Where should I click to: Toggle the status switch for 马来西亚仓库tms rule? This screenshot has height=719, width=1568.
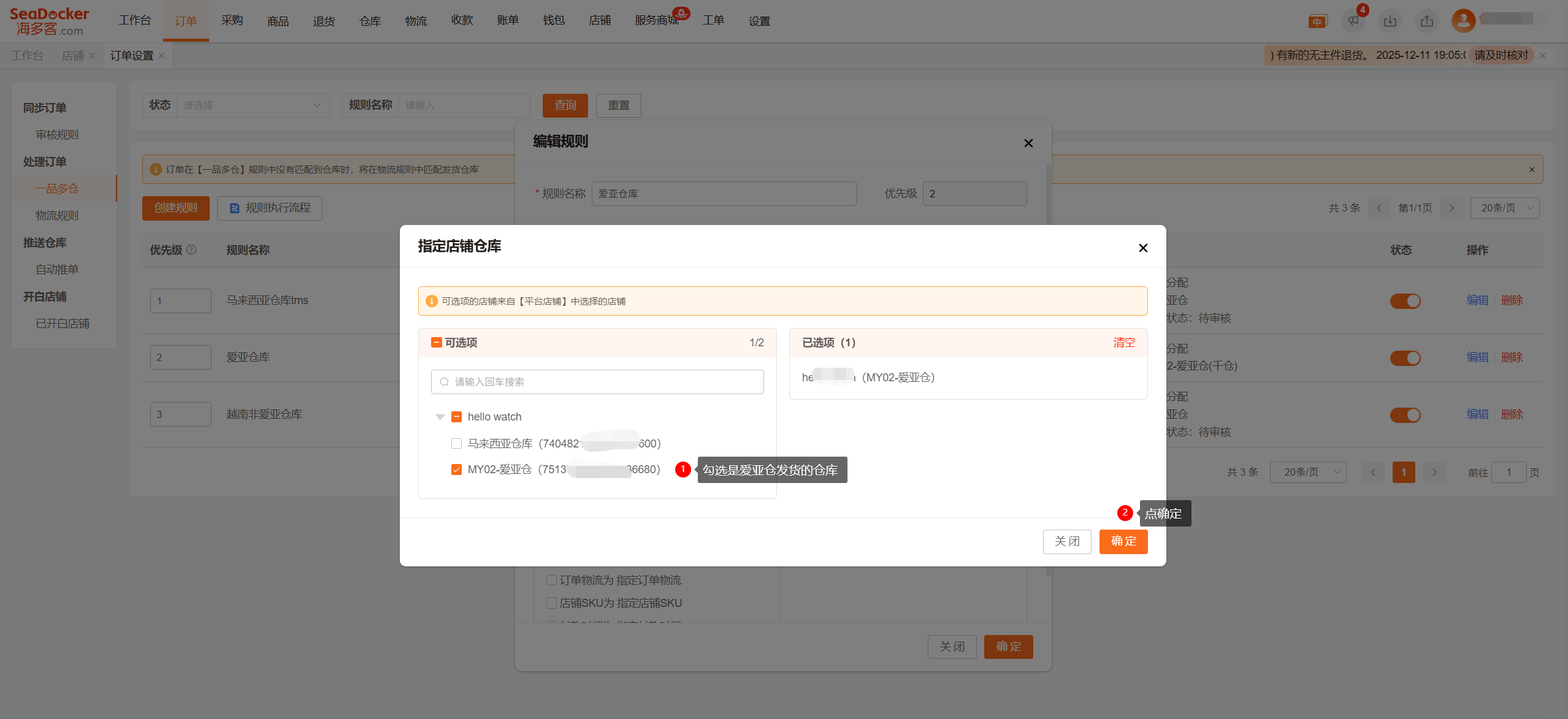(1405, 301)
